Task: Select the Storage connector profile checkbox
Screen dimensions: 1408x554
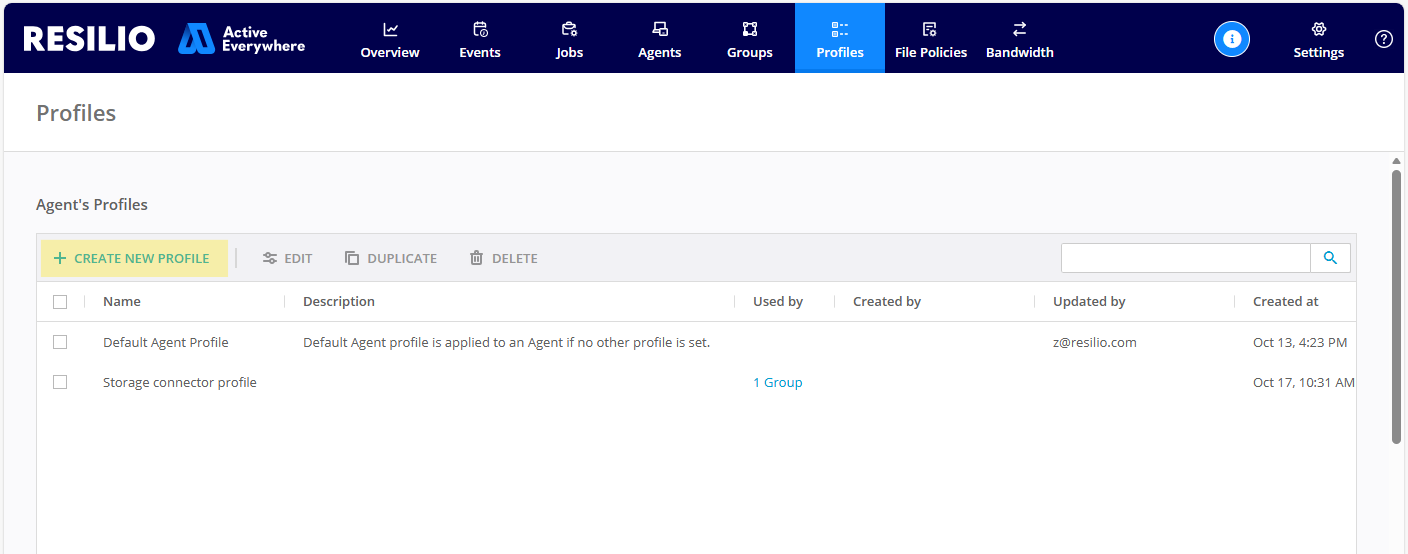Action: 60,382
